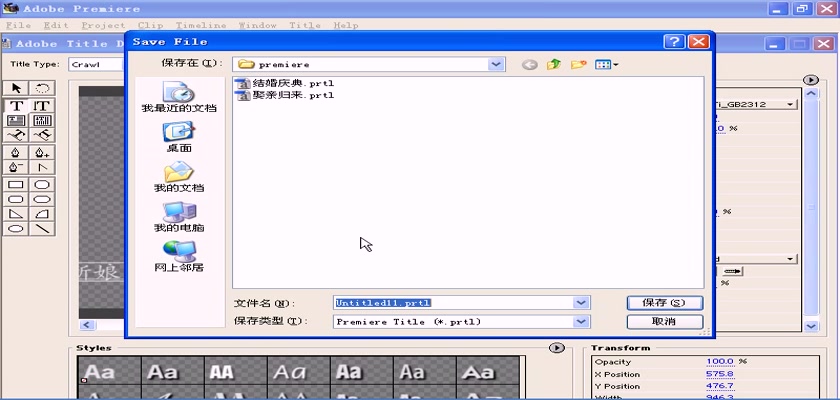840x400 pixels.
Task: Open the Styles panel flyout menu arrow
Action: [x=557, y=348]
